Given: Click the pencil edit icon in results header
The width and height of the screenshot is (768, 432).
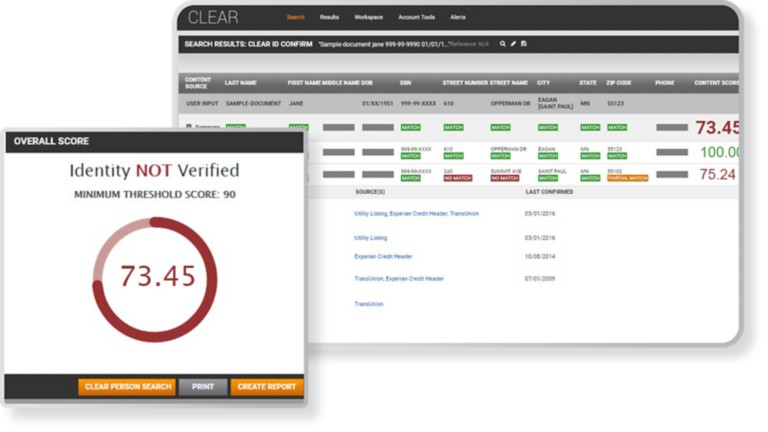Looking at the screenshot, I should [x=513, y=44].
